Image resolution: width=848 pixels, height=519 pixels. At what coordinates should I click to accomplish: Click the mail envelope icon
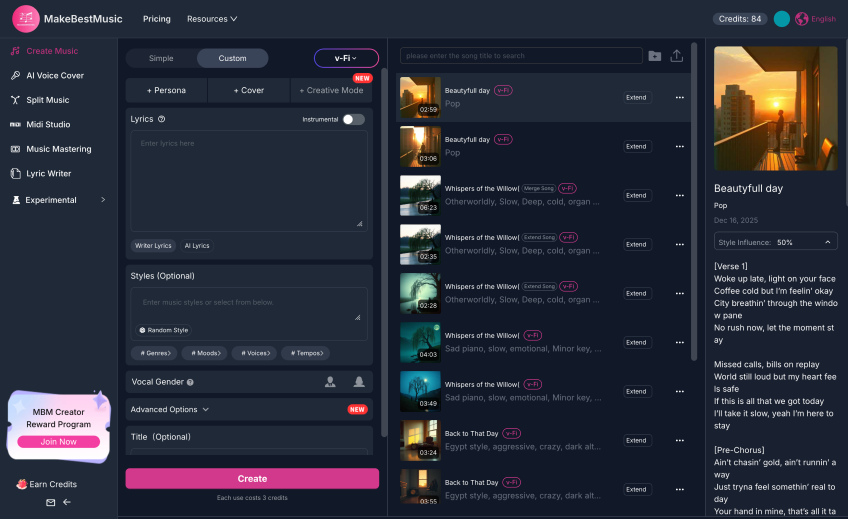coord(50,502)
